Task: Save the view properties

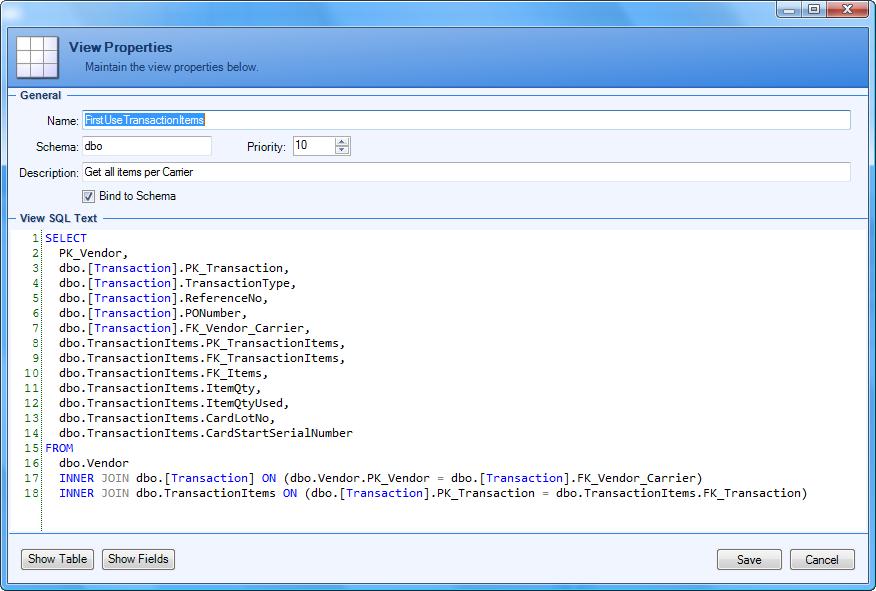Action: [x=749, y=560]
